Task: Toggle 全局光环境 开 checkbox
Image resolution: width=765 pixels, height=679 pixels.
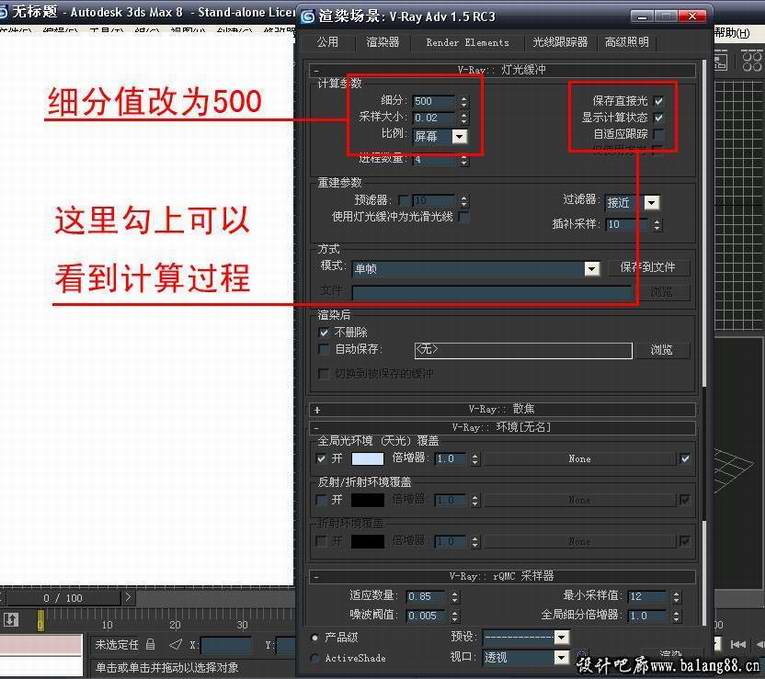Action: (x=322, y=459)
